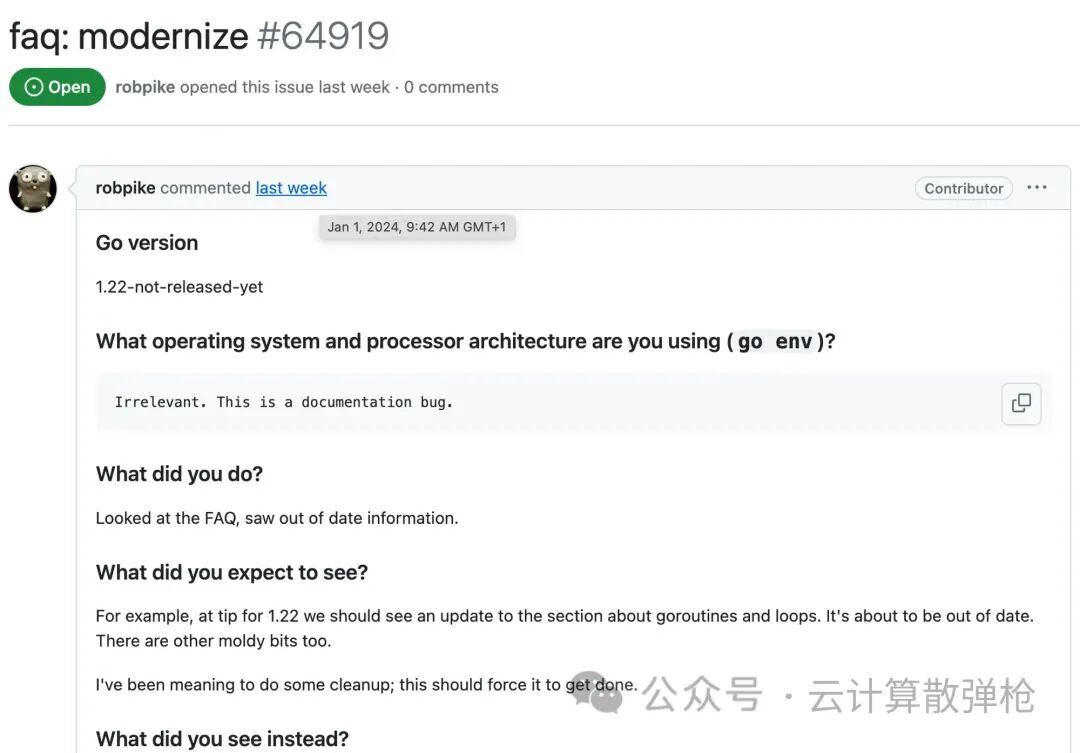The image size is (1080, 753).
Task: Open the comment options ellipsis menu
Action: (1037, 187)
